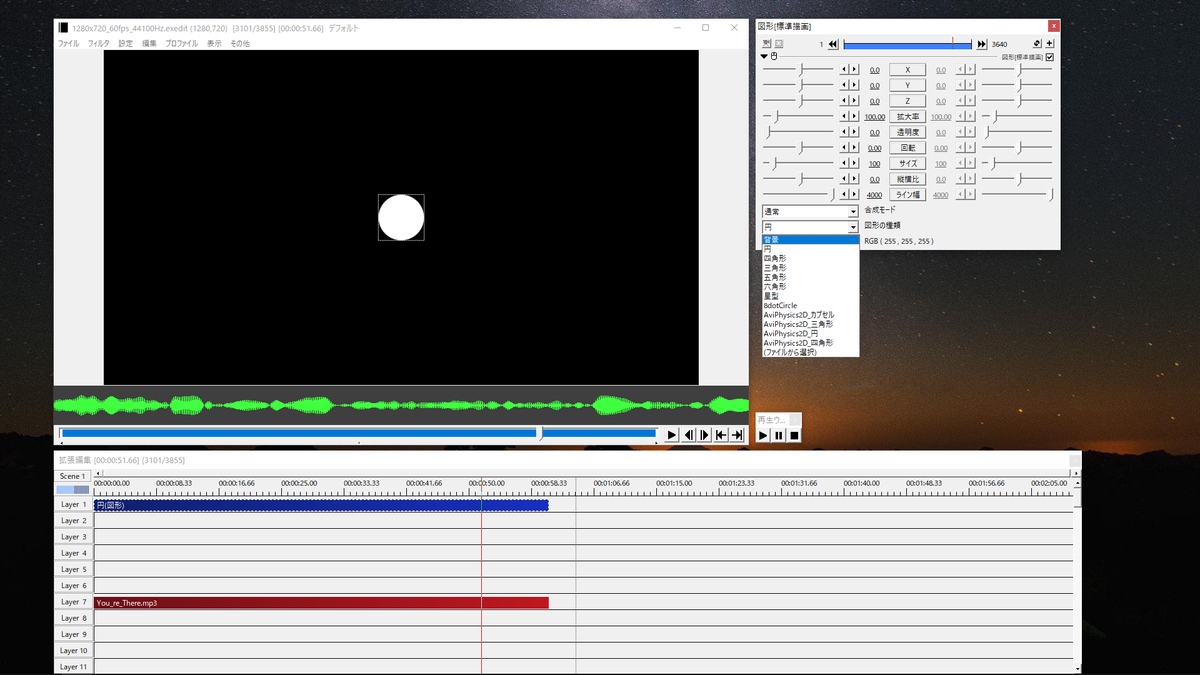Jump to the end frame in main window
The image size is (1200, 675).
[737, 435]
